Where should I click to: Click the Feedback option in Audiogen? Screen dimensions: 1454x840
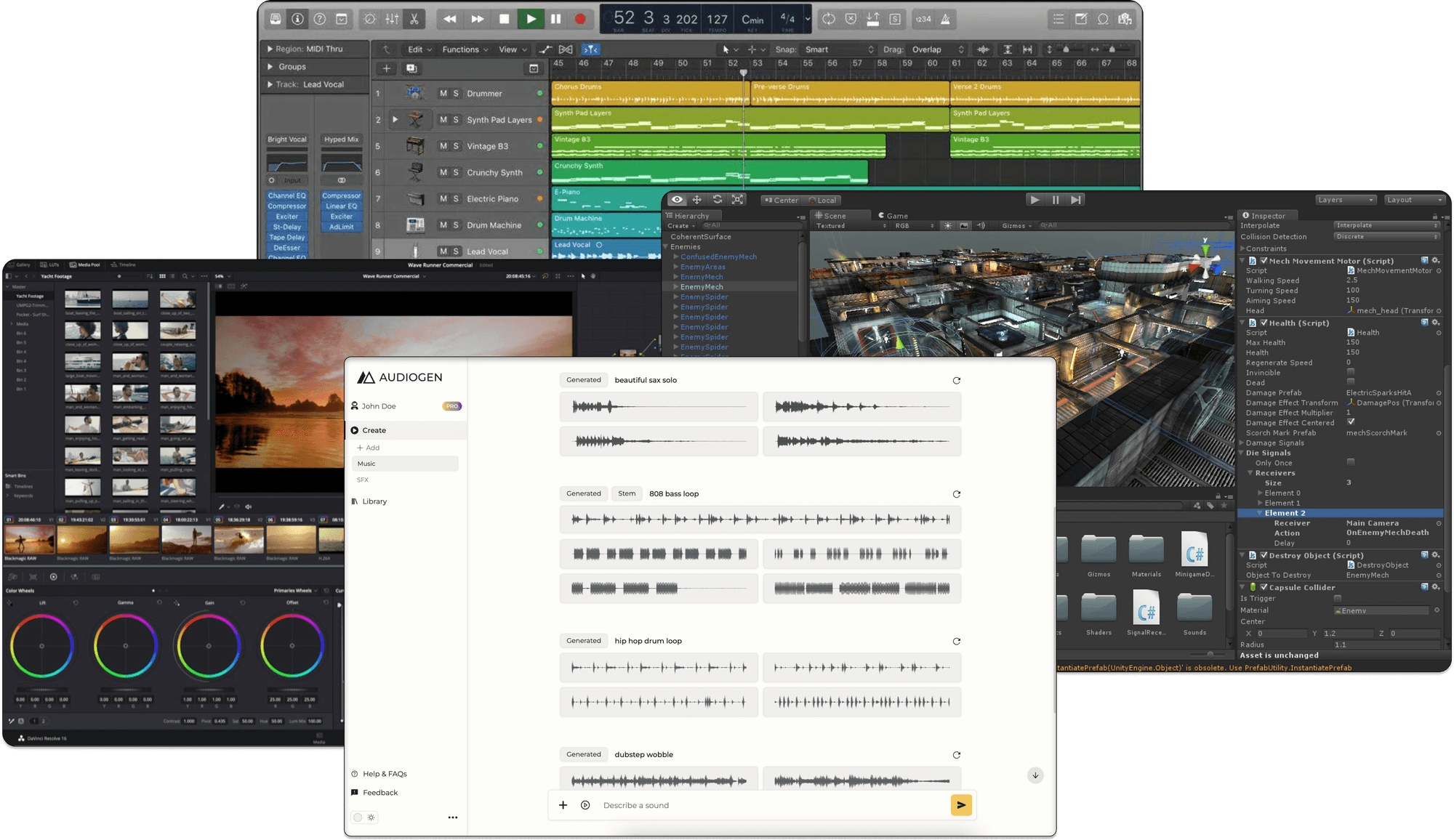tap(380, 792)
